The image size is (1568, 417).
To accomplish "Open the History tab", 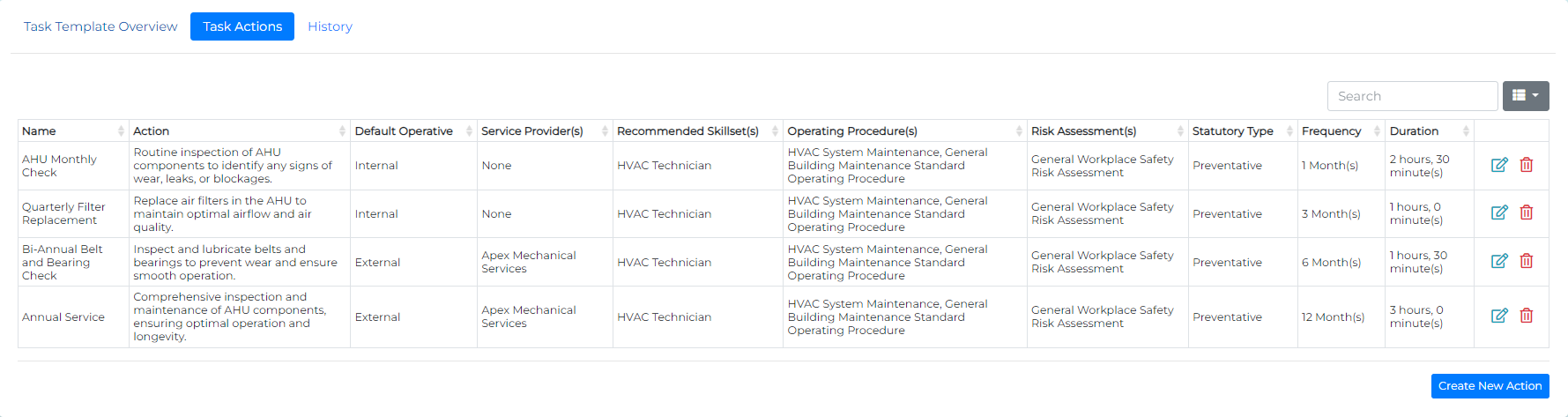I will click(x=330, y=26).
